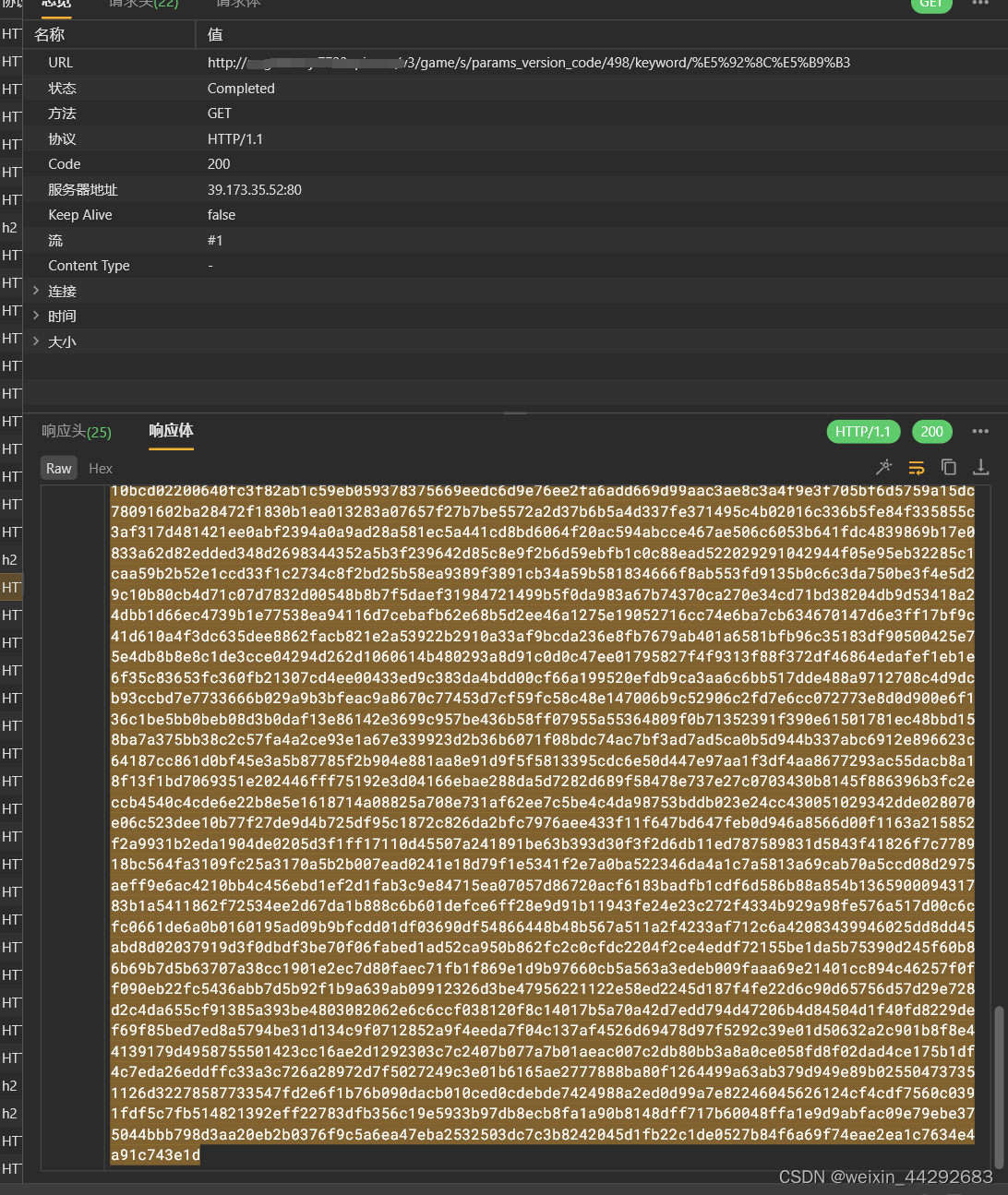Expand the 连接 section

[36, 291]
